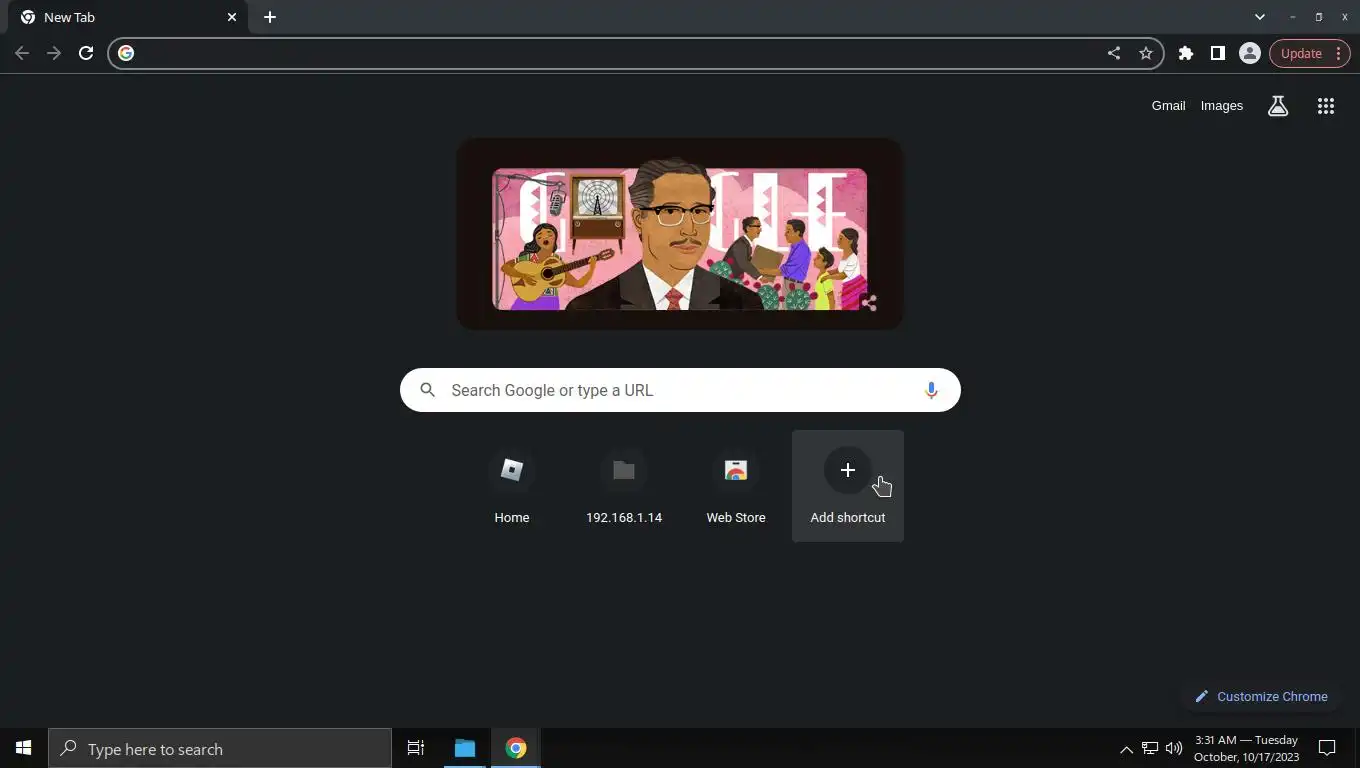The image size is (1360, 768).
Task: Click the Update button in the toolbar
Action: [x=1301, y=53]
